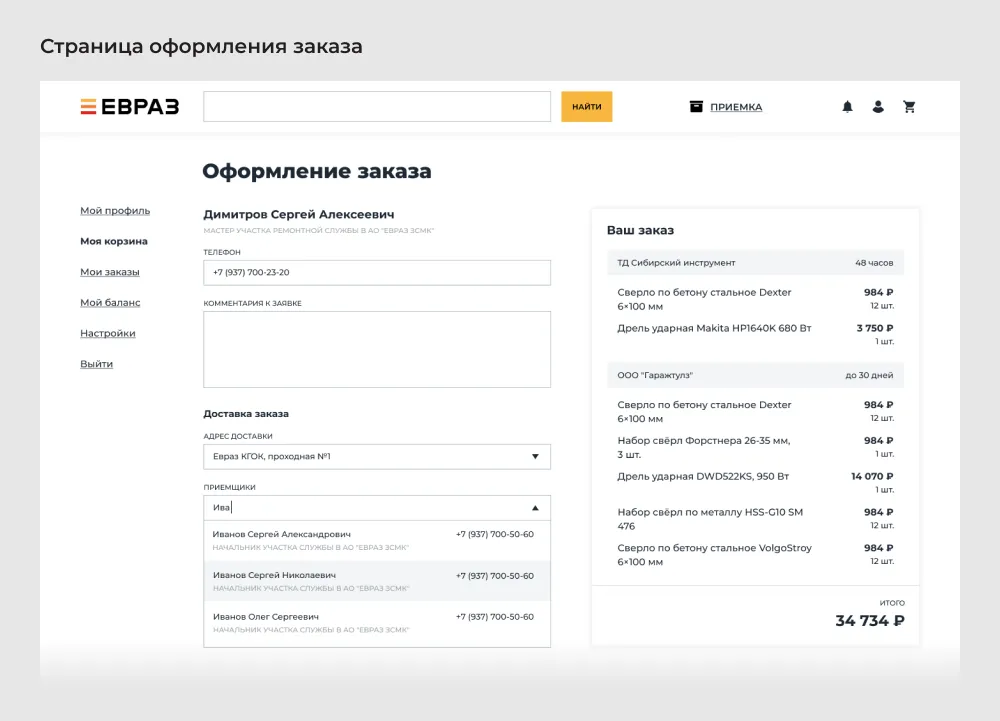
Task: Click the box icon next to ПРИЕМКА
Action: (696, 105)
